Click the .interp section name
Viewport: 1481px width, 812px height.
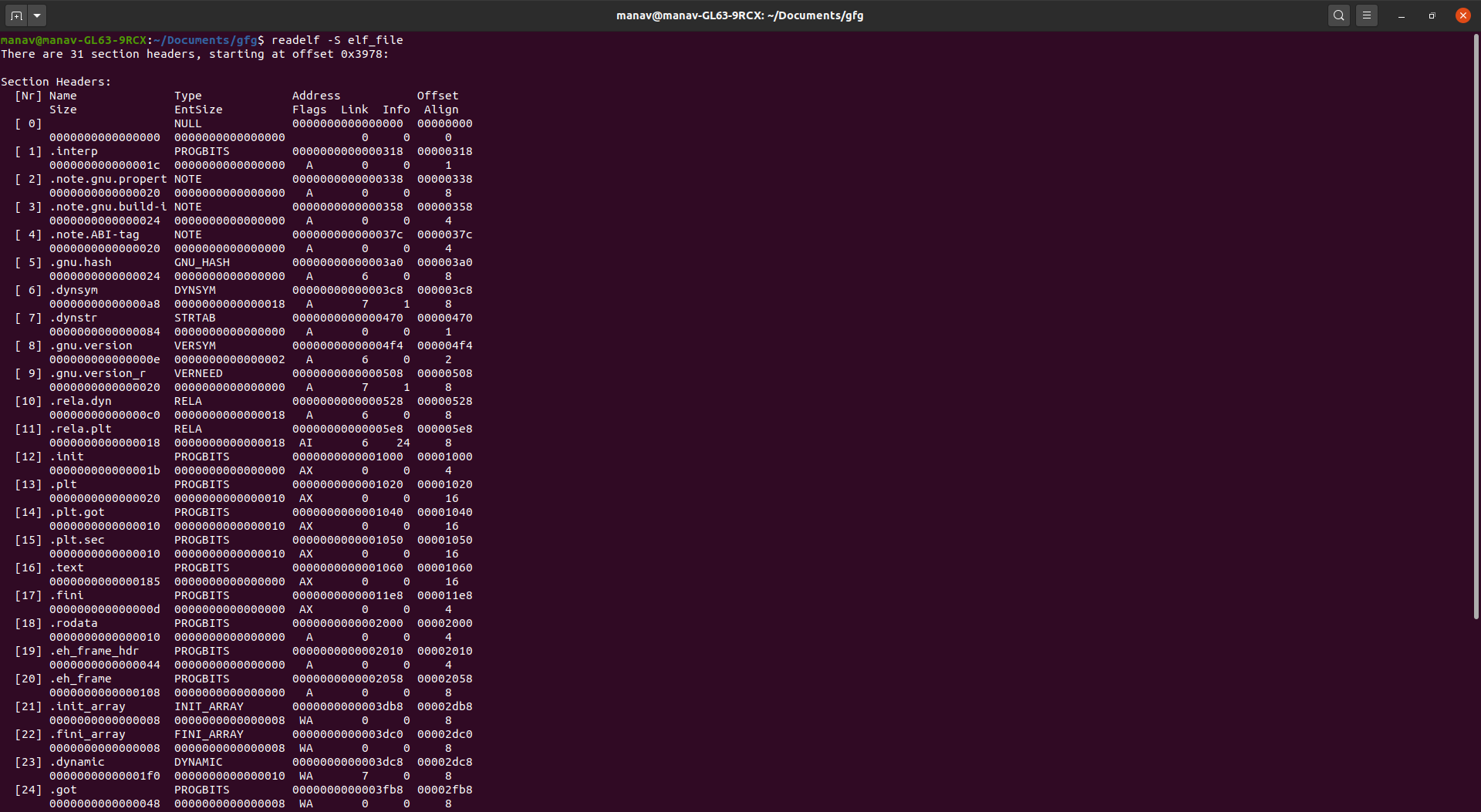[x=73, y=151]
